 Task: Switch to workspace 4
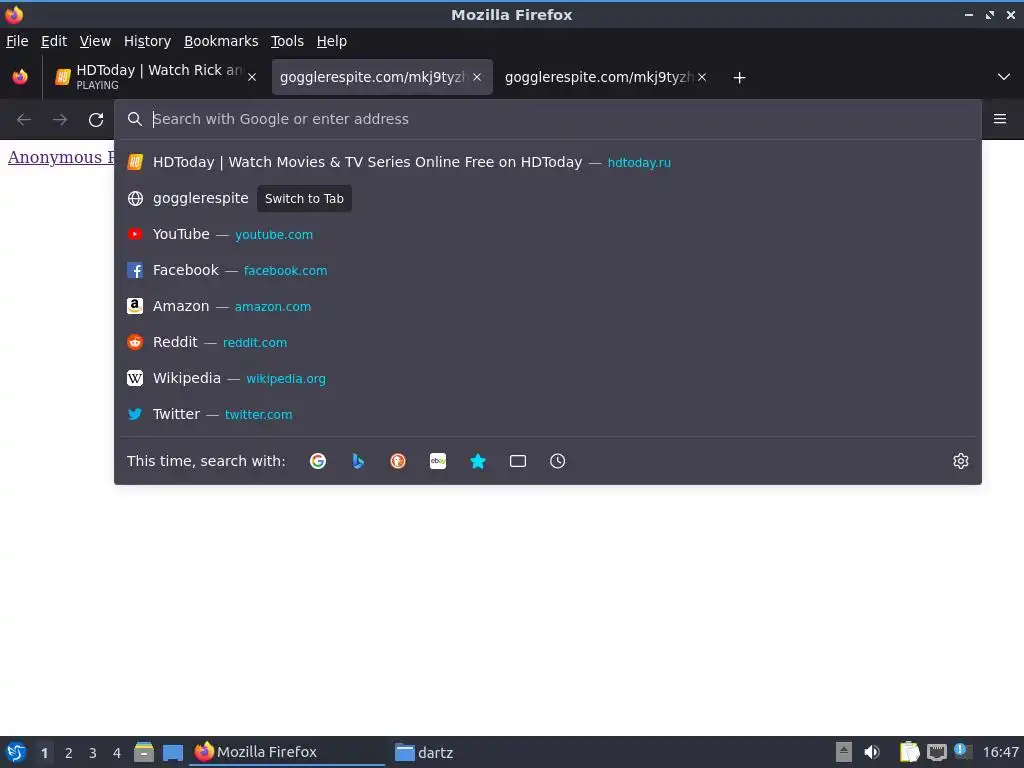117,753
